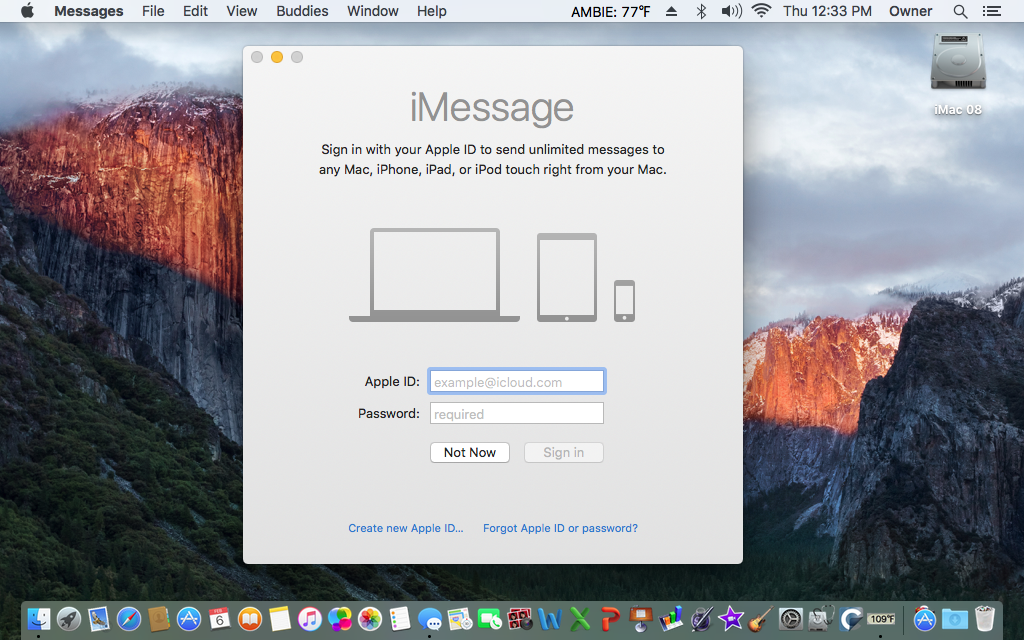Open the Messages app menu

(x=89, y=11)
